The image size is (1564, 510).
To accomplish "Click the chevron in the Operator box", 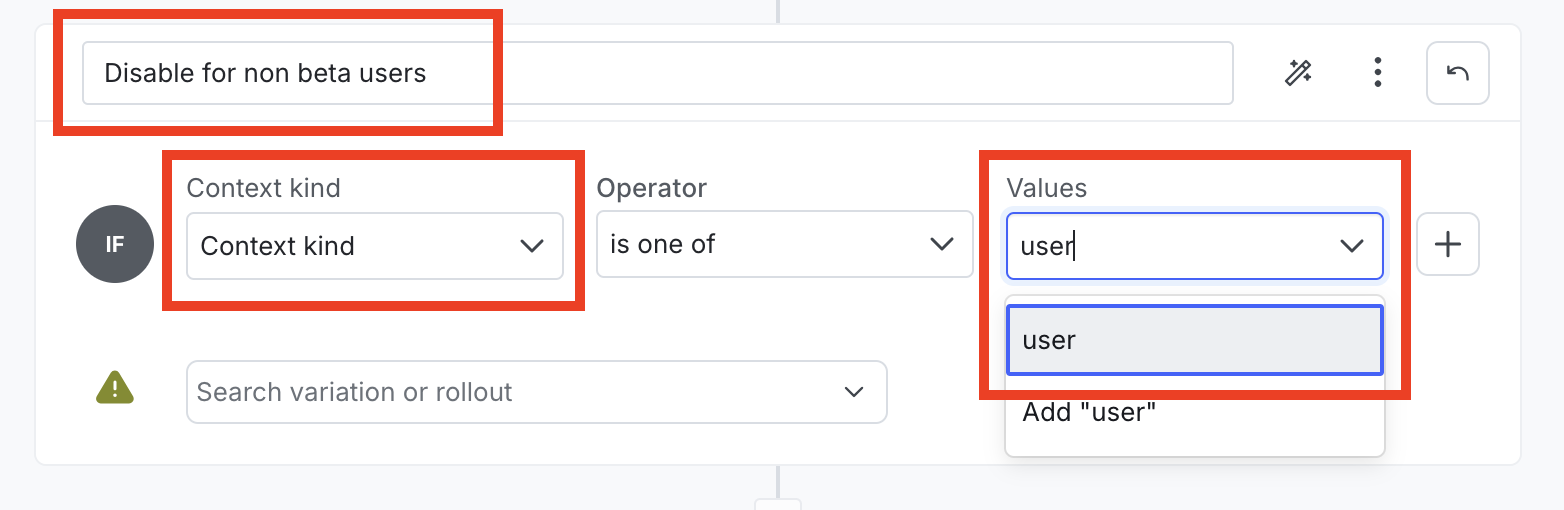I will [x=941, y=245].
